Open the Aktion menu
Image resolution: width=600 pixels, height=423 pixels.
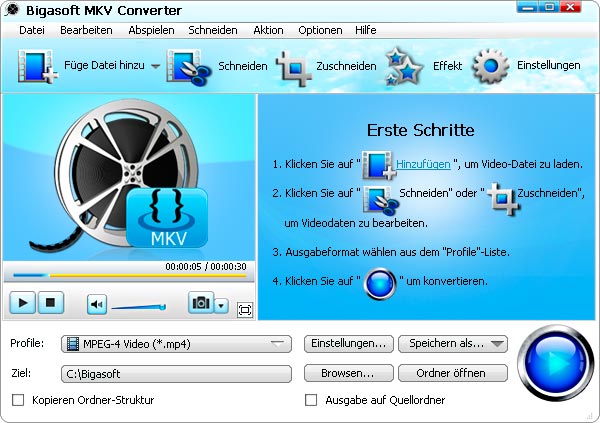pyautogui.click(x=268, y=30)
